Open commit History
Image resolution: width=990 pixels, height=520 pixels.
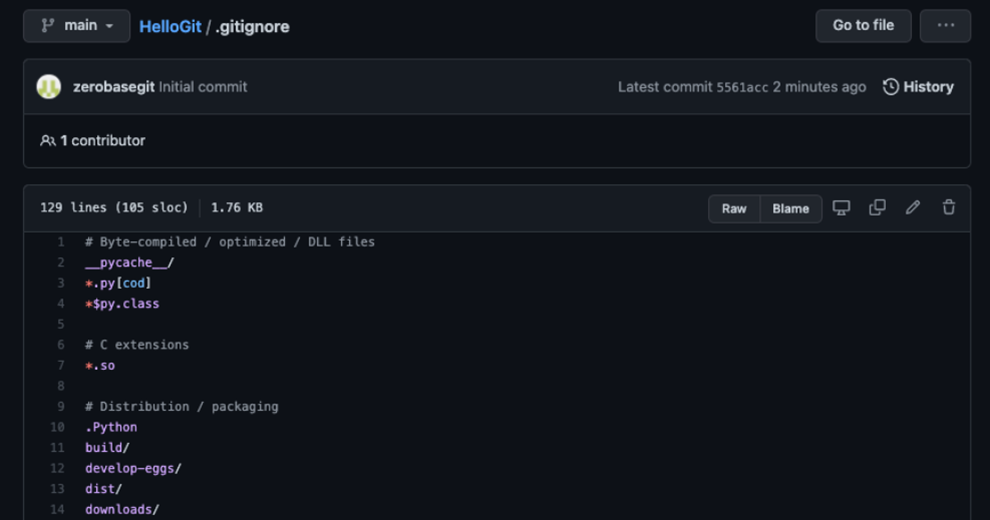(x=918, y=87)
